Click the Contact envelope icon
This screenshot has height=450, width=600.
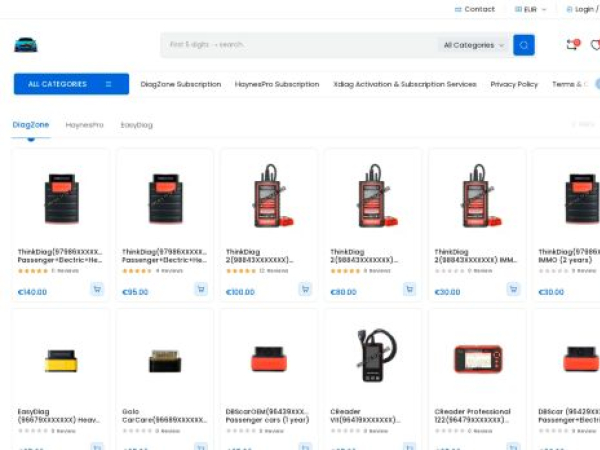(x=458, y=10)
